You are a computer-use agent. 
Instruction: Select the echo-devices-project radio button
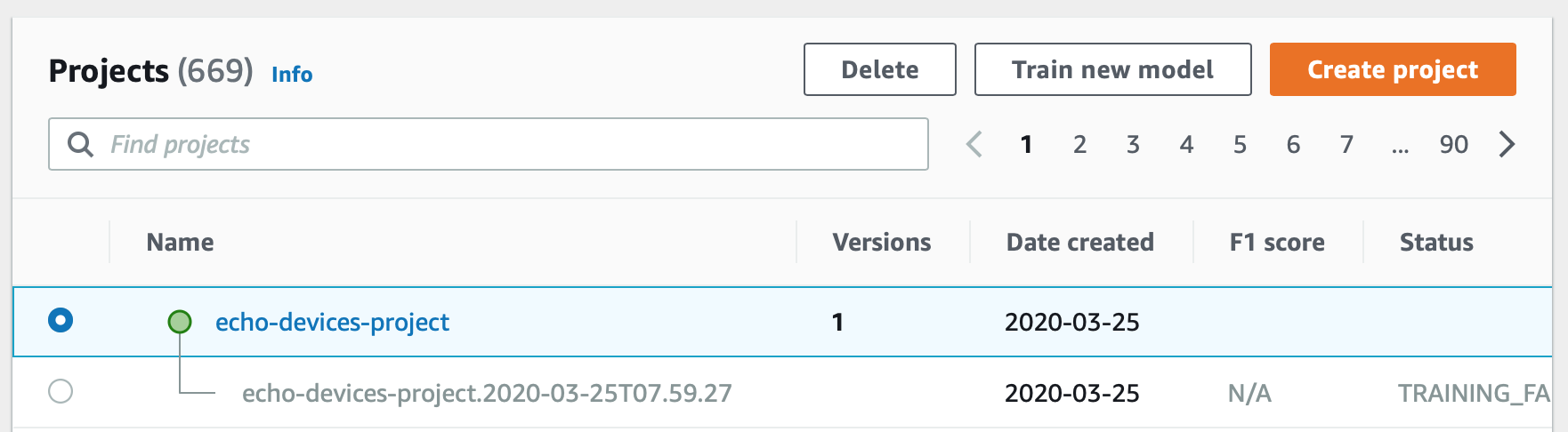point(61,320)
